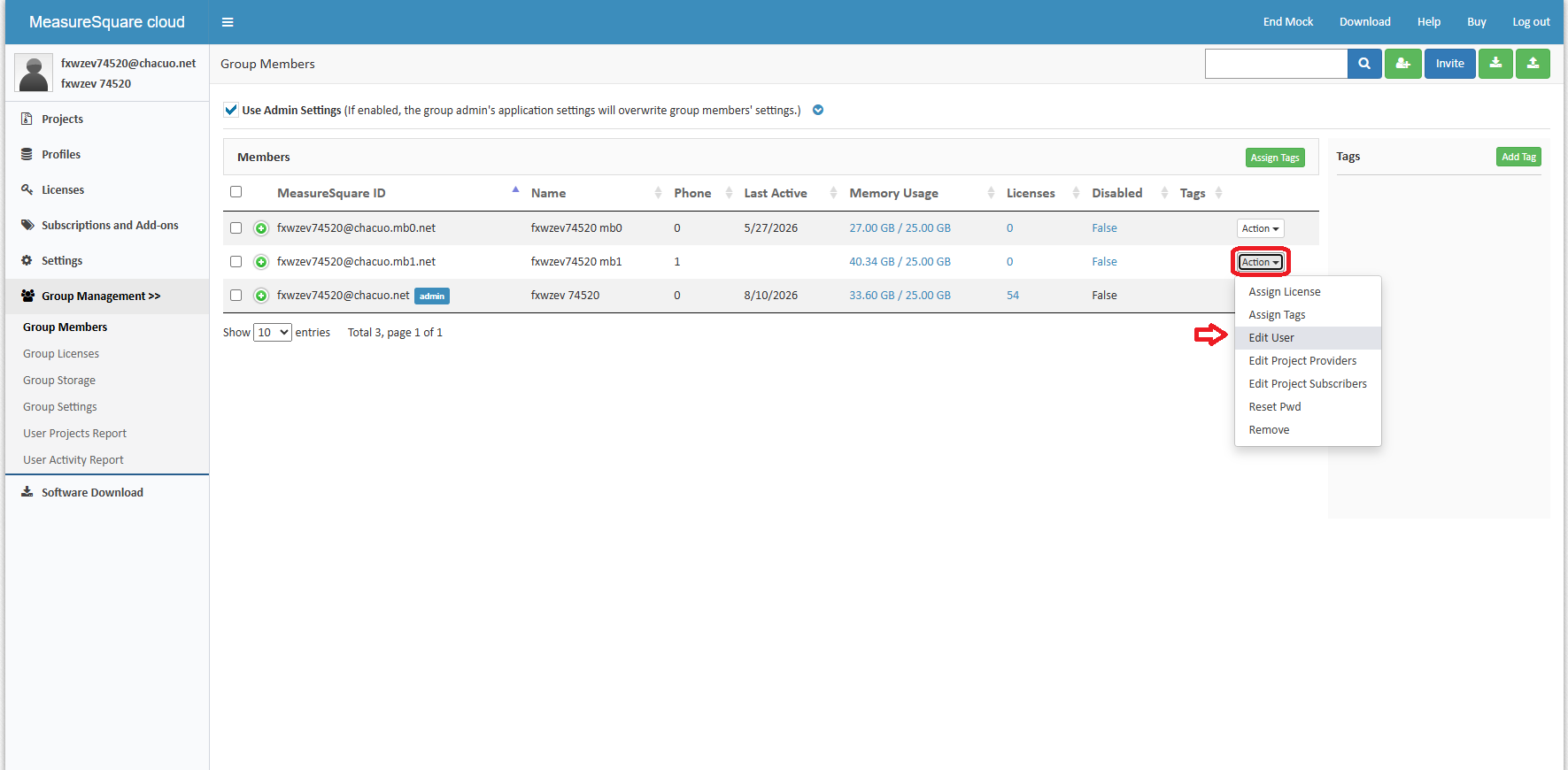Click the 54 licenses link for admin
1568x770 pixels.
(x=1013, y=296)
